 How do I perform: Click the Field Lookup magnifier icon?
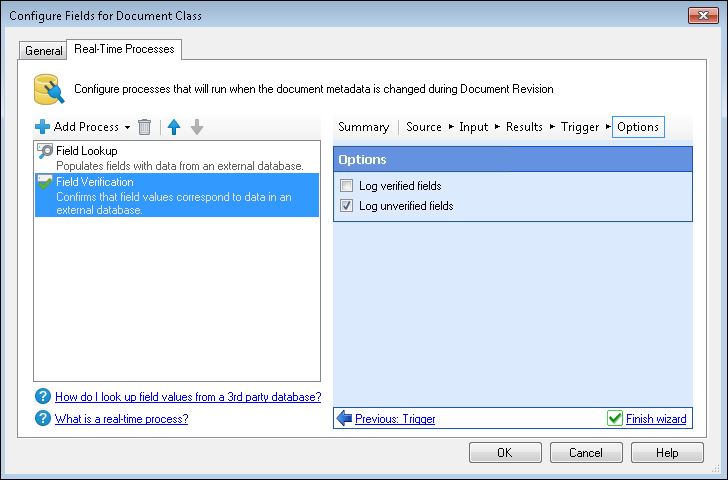click(x=45, y=151)
